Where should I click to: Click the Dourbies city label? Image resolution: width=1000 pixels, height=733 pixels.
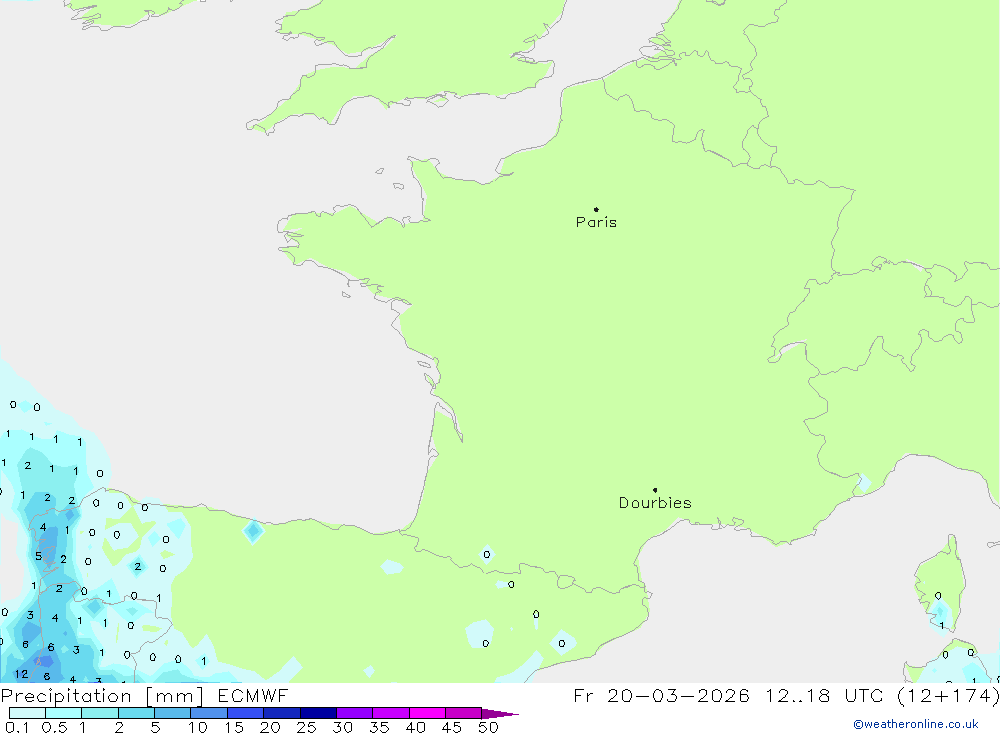coord(655,503)
